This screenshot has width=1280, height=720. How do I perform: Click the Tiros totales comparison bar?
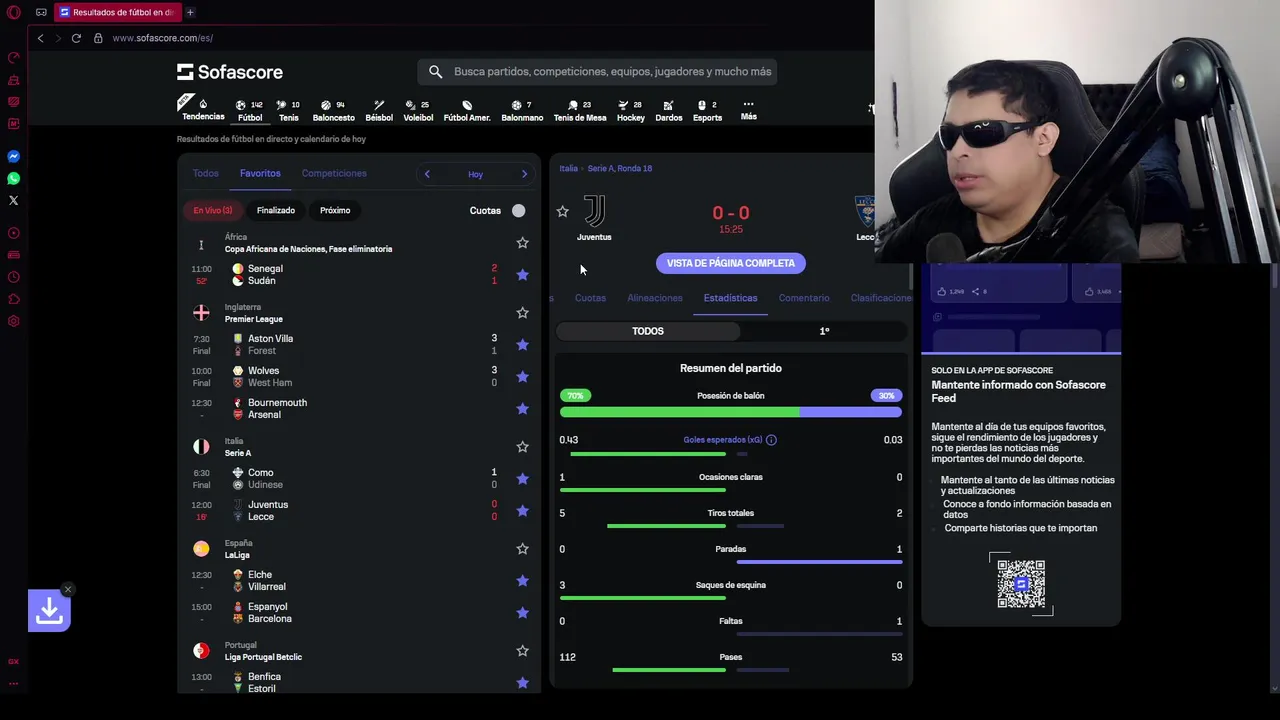731,526
